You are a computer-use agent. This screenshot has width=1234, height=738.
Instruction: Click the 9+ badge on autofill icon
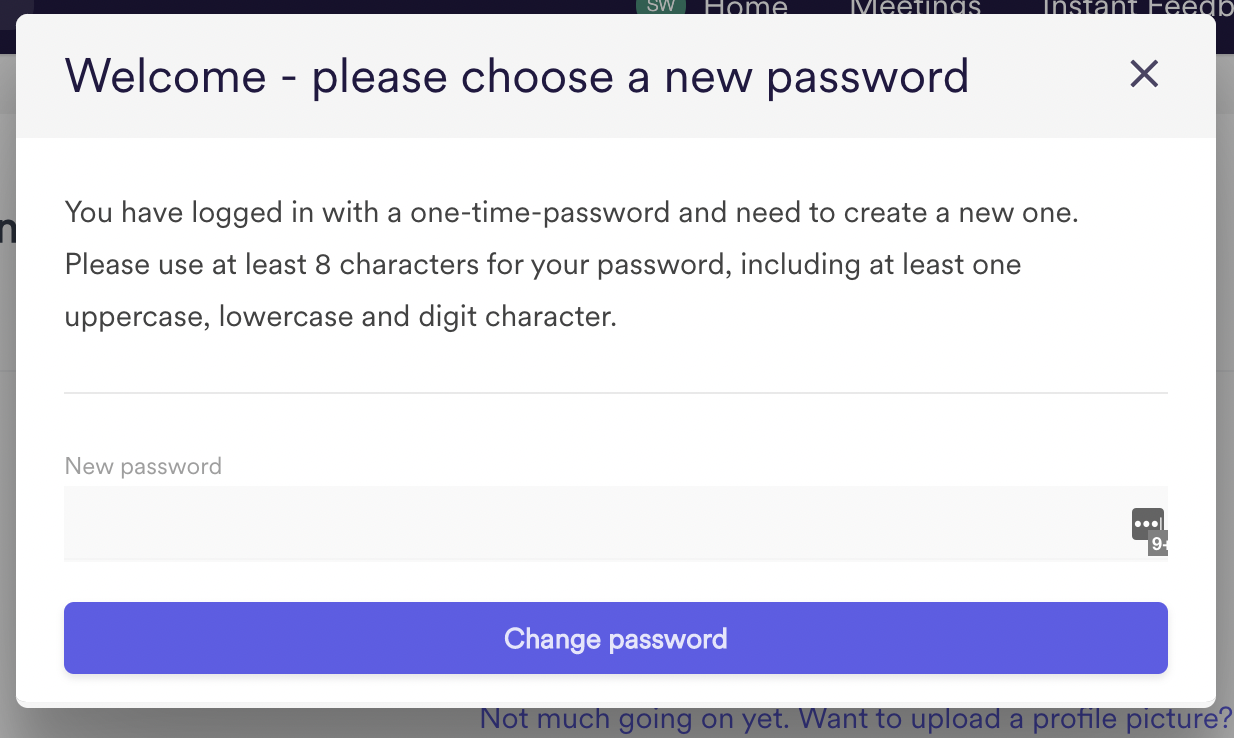[x=1158, y=544]
